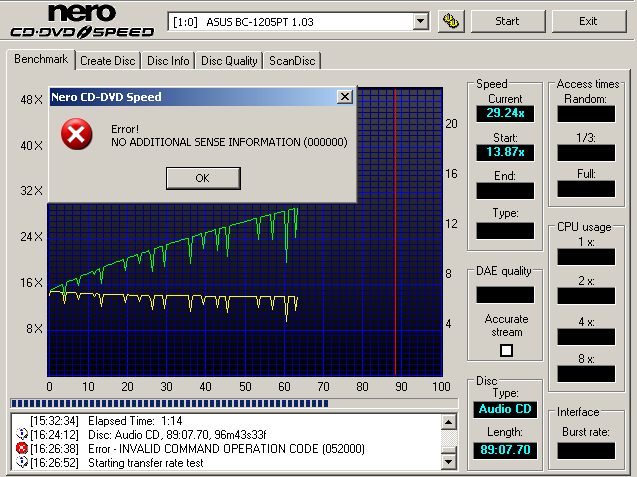This screenshot has width=637, height=477.
Task: Click the empty End speed field
Action: (x=505, y=191)
